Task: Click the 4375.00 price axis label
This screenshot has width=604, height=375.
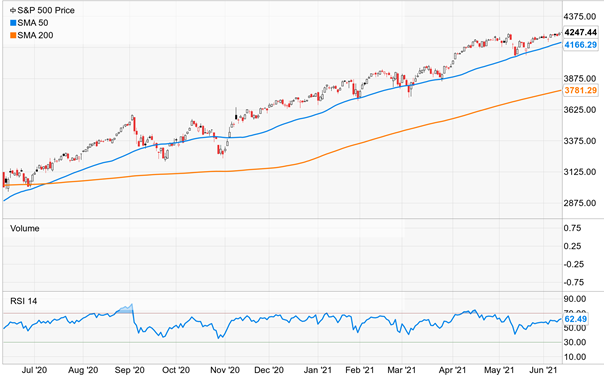Action: click(579, 17)
